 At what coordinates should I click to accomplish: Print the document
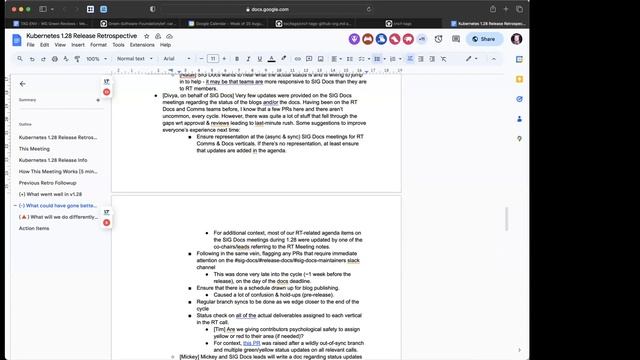pos(55,59)
